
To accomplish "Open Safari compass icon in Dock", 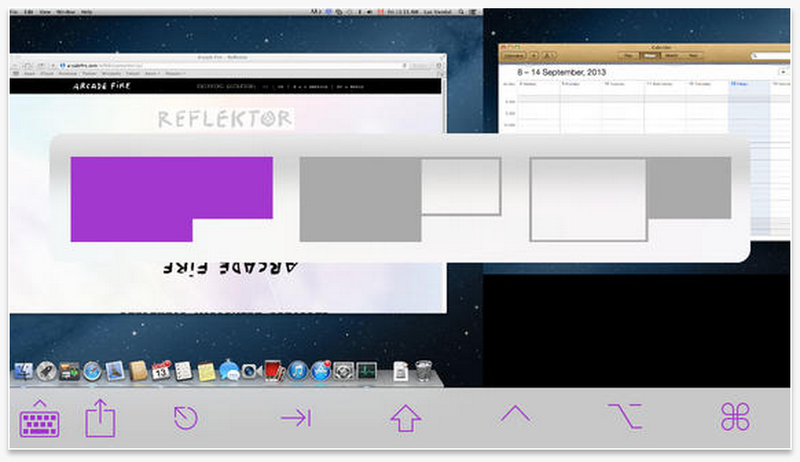I will tap(92, 371).
